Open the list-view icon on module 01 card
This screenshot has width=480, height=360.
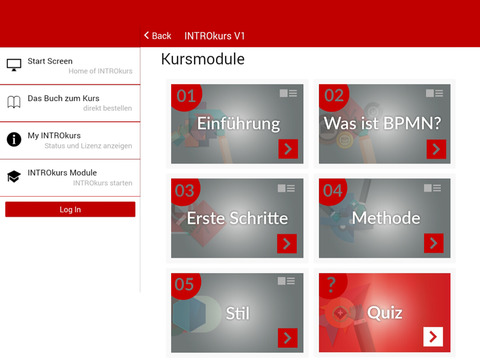(x=288, y=93)
